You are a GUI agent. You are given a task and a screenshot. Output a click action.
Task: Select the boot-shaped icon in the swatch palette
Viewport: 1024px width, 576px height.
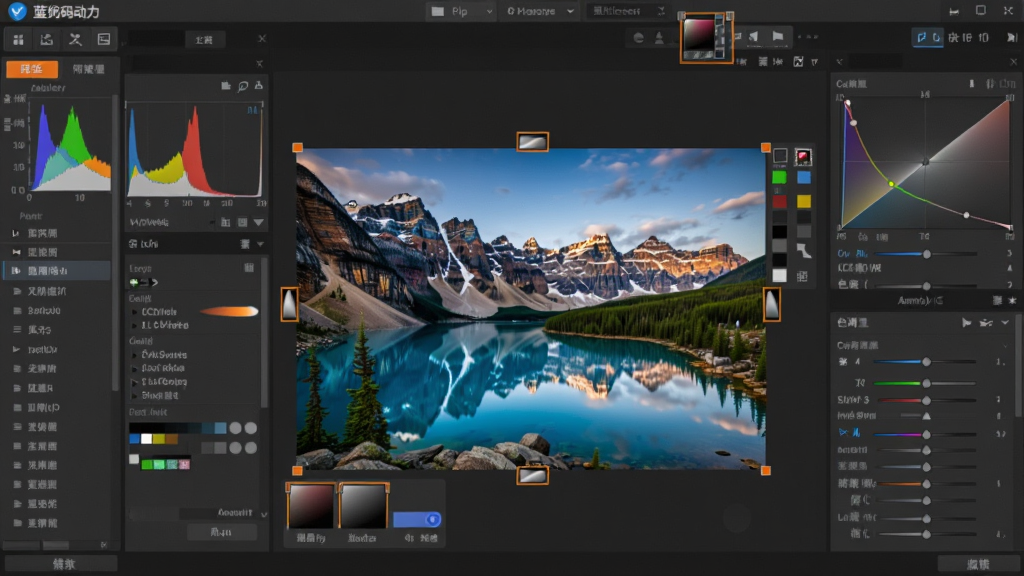click(804, 251)
